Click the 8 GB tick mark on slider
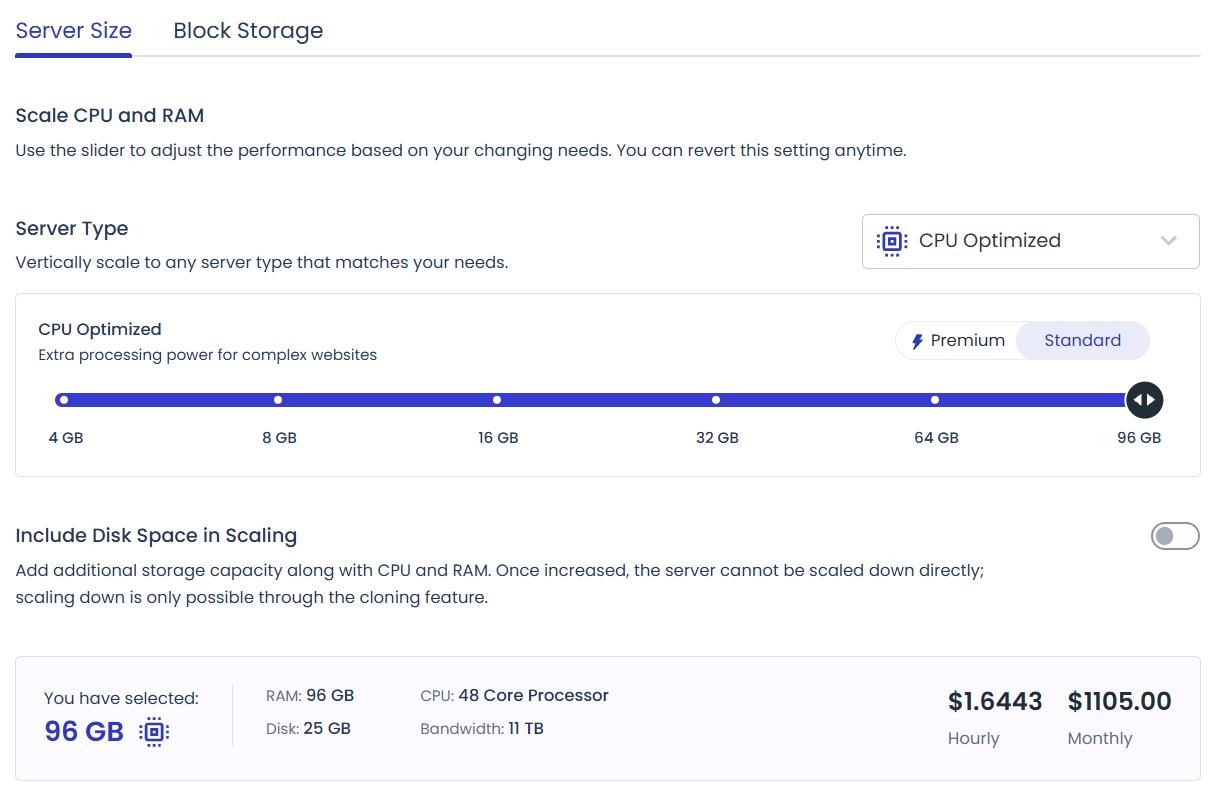1215x797 pixels. (x=278, y=399)
